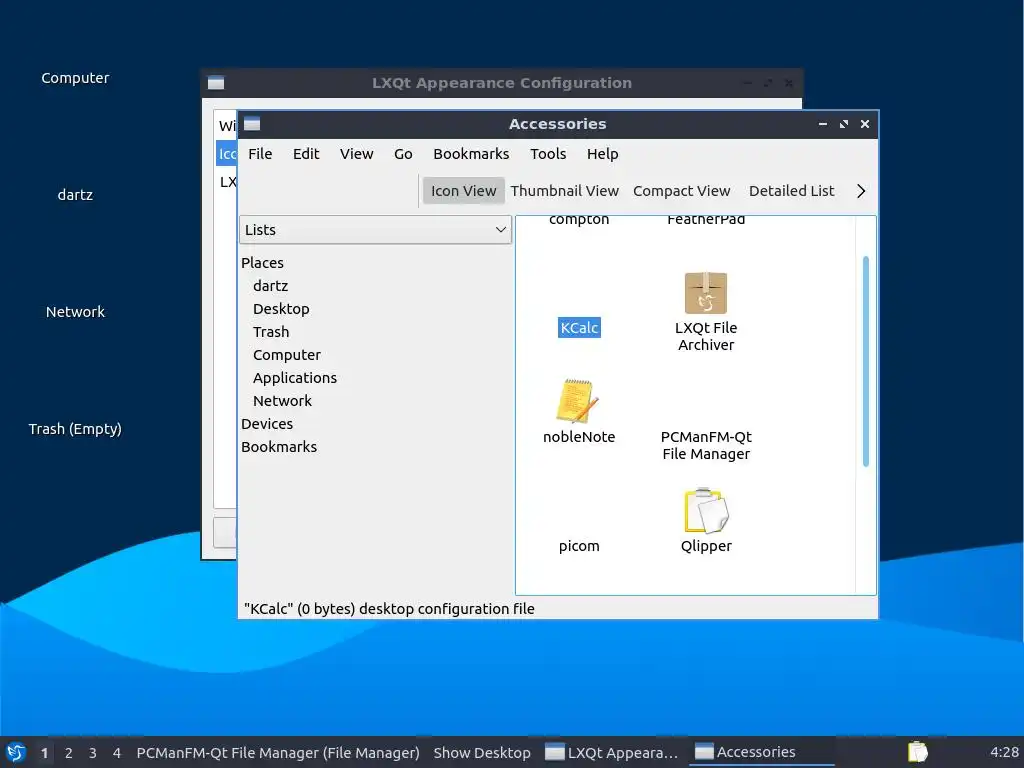Open the Edit menu
1024x768 pixels.
tap(306, 154)
